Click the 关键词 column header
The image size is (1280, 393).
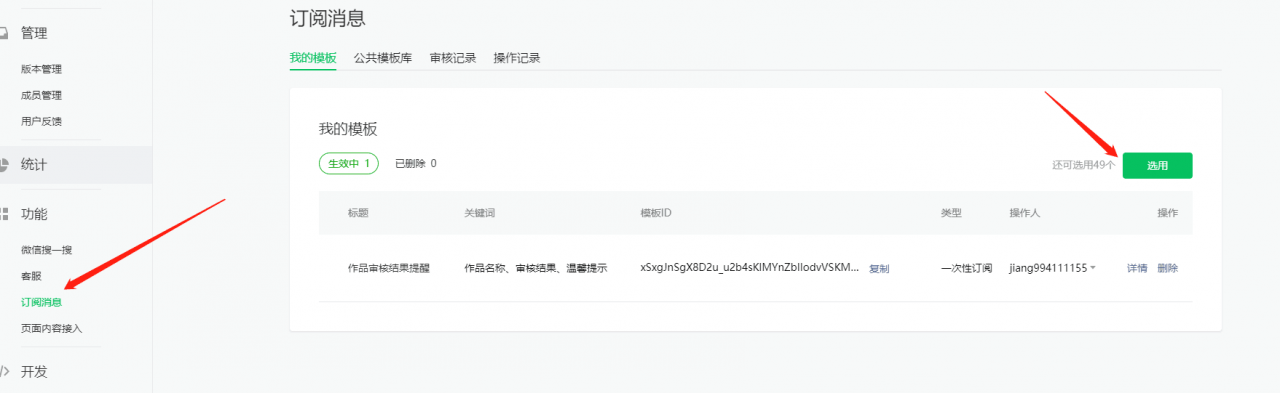[480, 213]
